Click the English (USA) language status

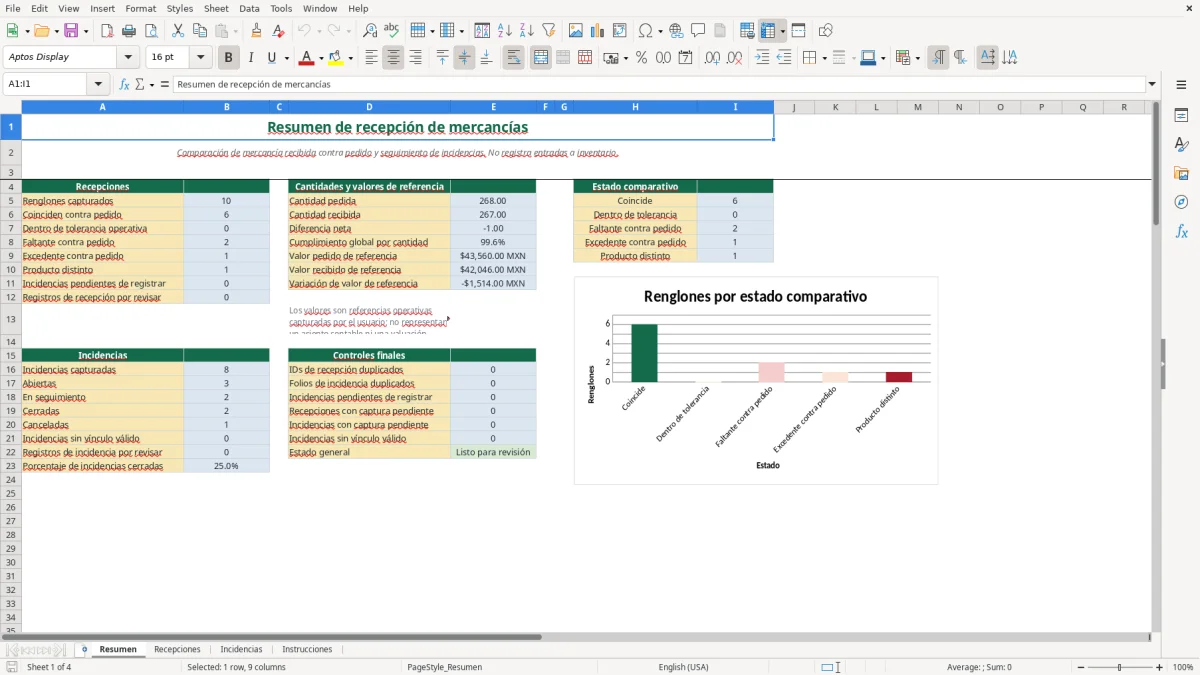pyautogui.click(x=683, y=667)
